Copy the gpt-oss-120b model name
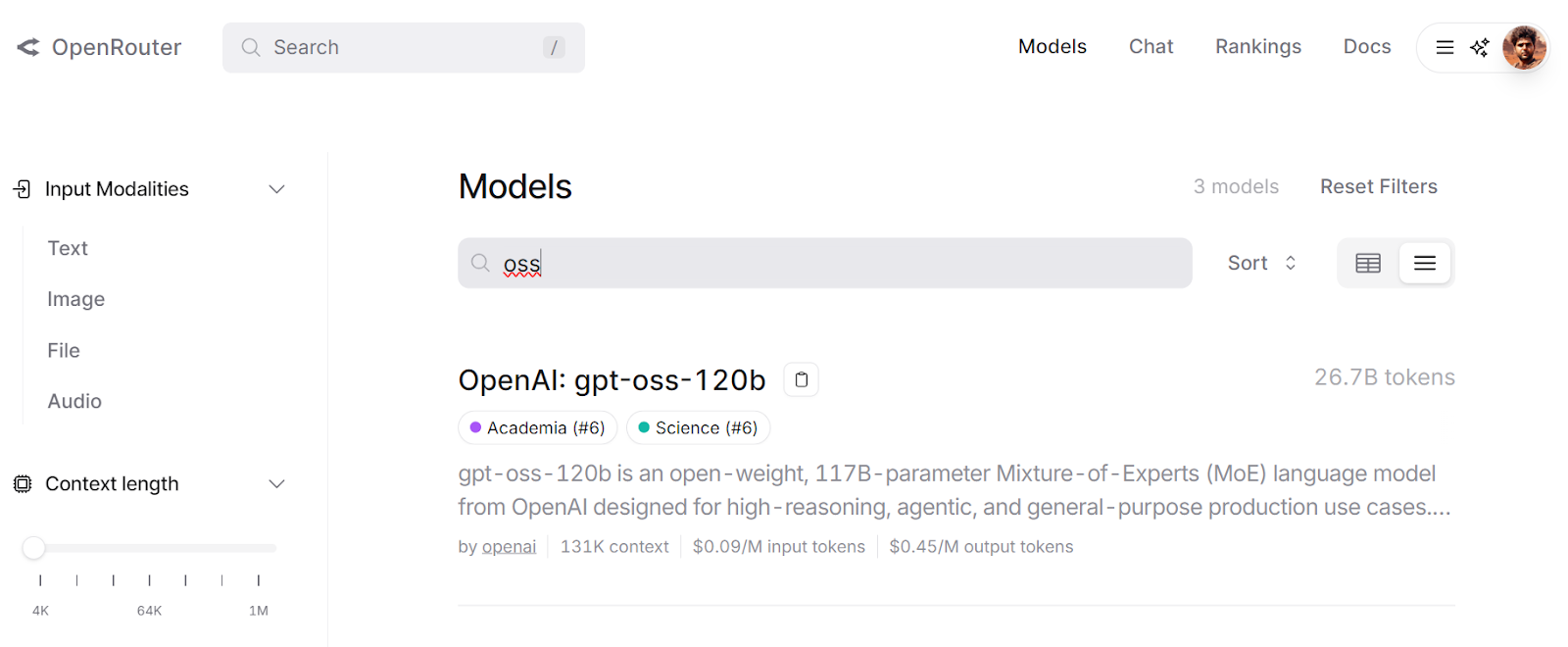Screen dimensions: 1568x647 (x=801, y=379)
